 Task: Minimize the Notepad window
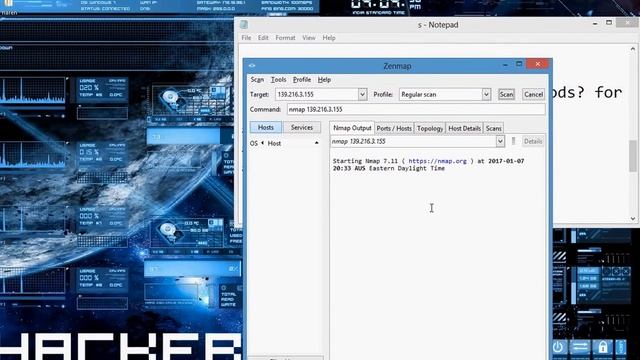tap(595, 24)
